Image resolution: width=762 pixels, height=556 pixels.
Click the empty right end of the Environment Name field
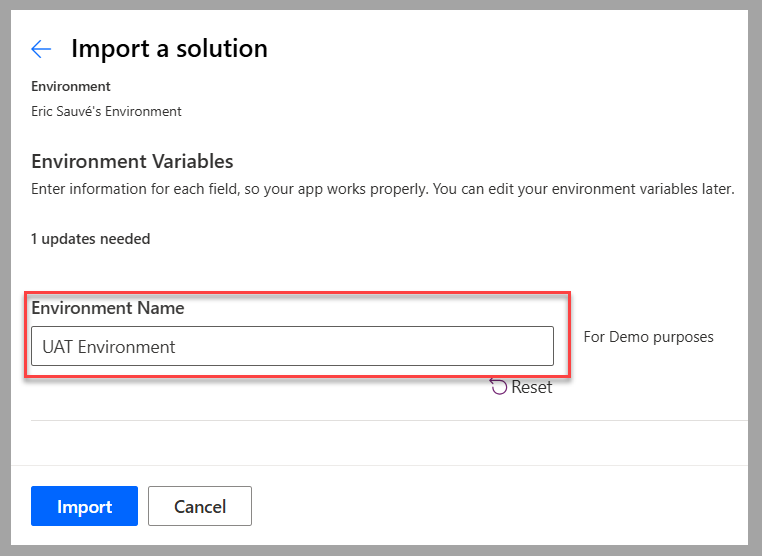500,346
